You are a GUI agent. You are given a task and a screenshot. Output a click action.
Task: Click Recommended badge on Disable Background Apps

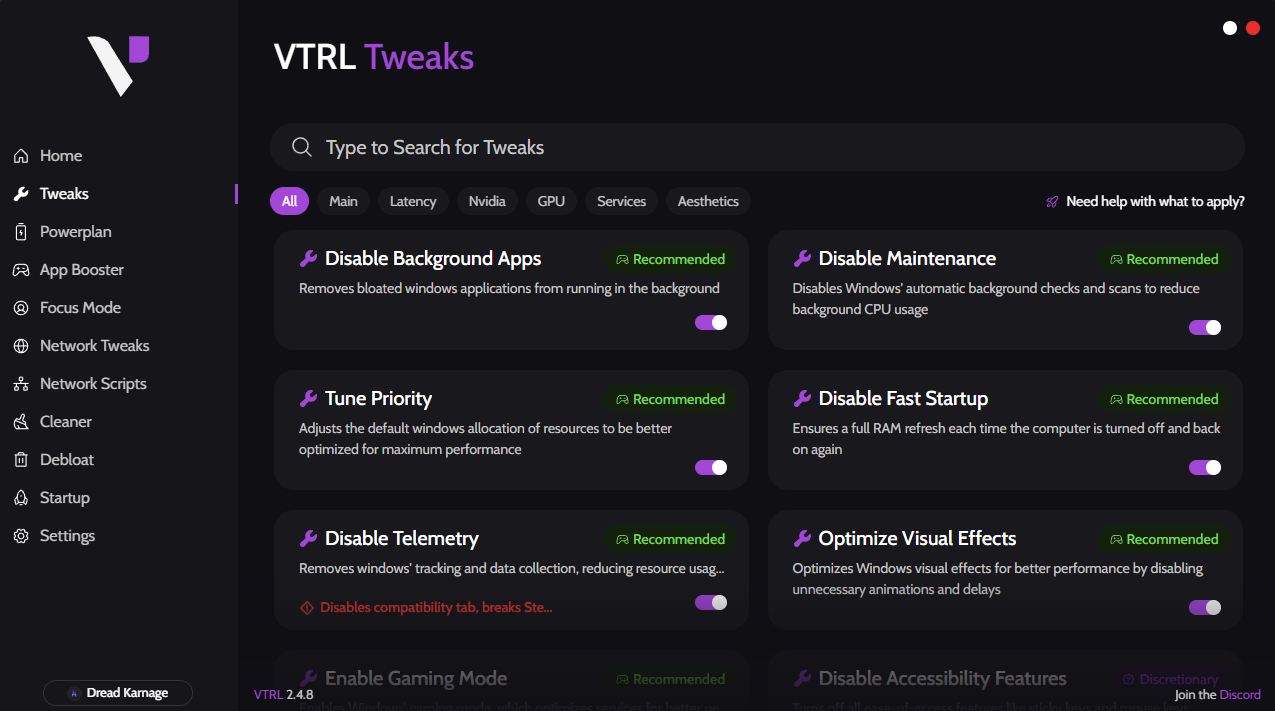click(x=670, y=259)
